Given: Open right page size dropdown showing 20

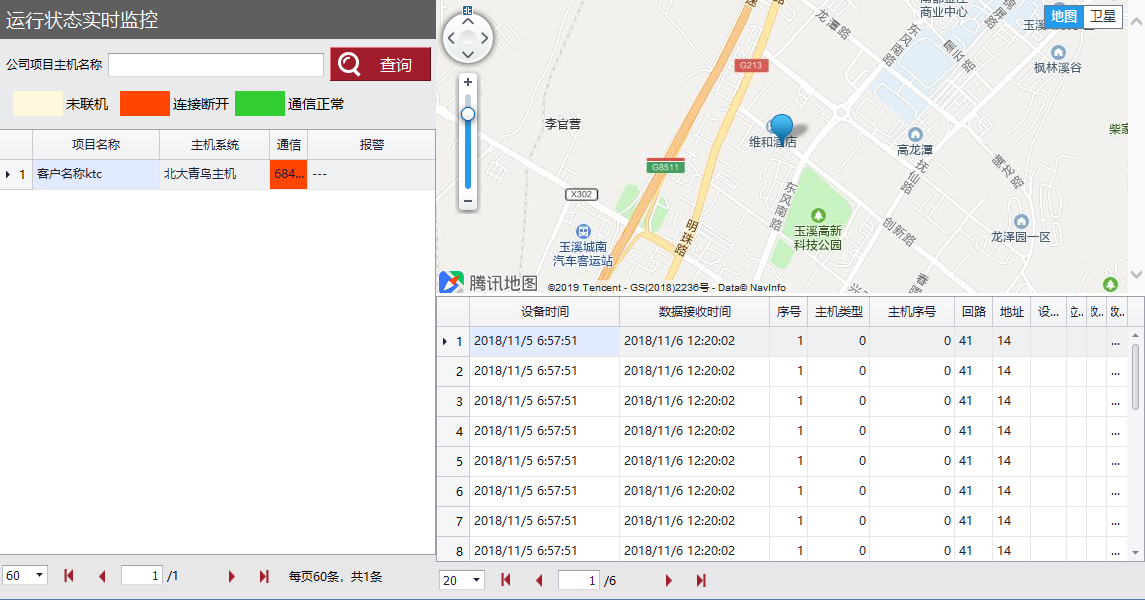Looking at the screenshot, I should (462, 581).
